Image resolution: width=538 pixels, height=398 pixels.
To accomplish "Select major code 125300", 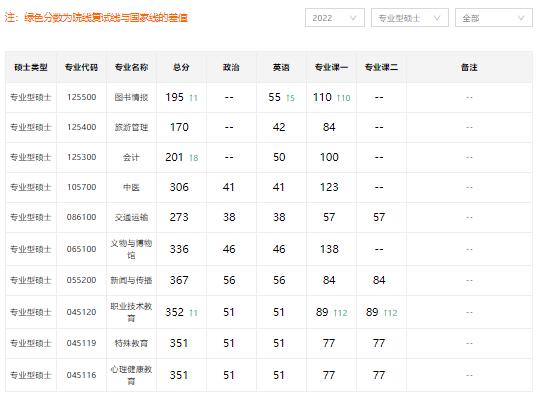I will pyautogui.click(x=81, y=157).
